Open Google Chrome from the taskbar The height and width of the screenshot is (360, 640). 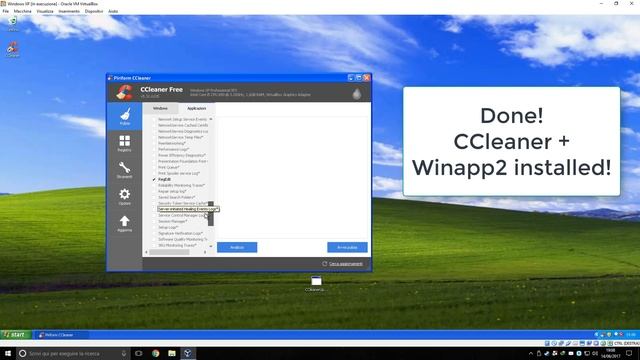point(156,353)
